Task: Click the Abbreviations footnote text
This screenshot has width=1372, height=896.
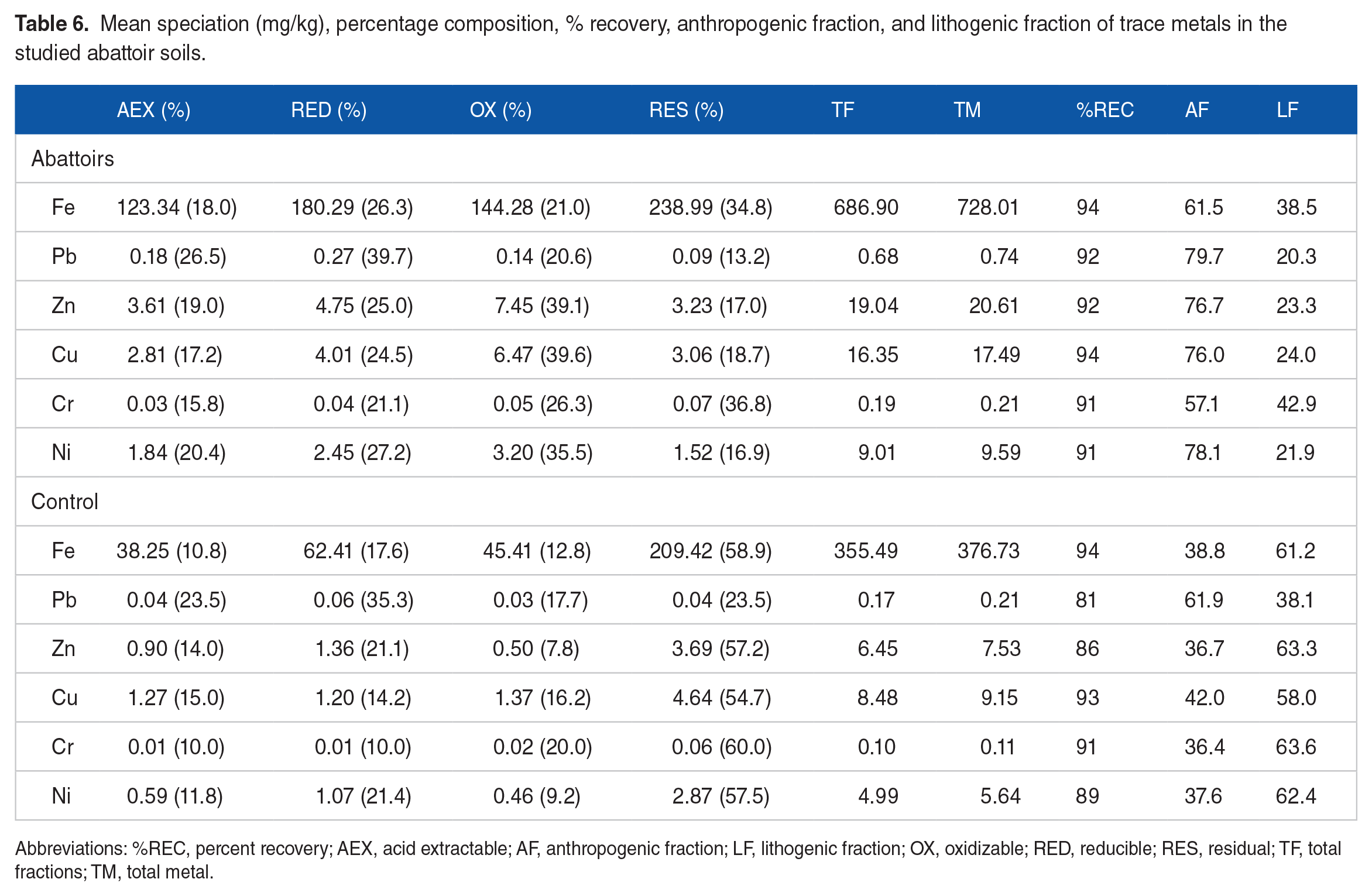Action: point(677,860)
